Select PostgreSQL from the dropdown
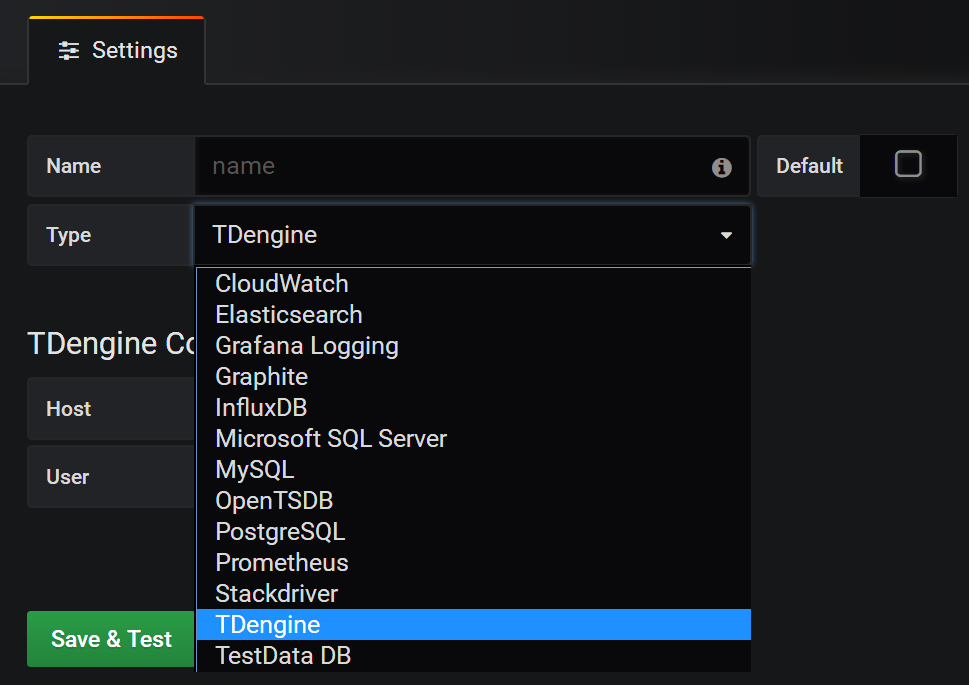The width and height of the screenshot is (969, 685). (280, 532)
